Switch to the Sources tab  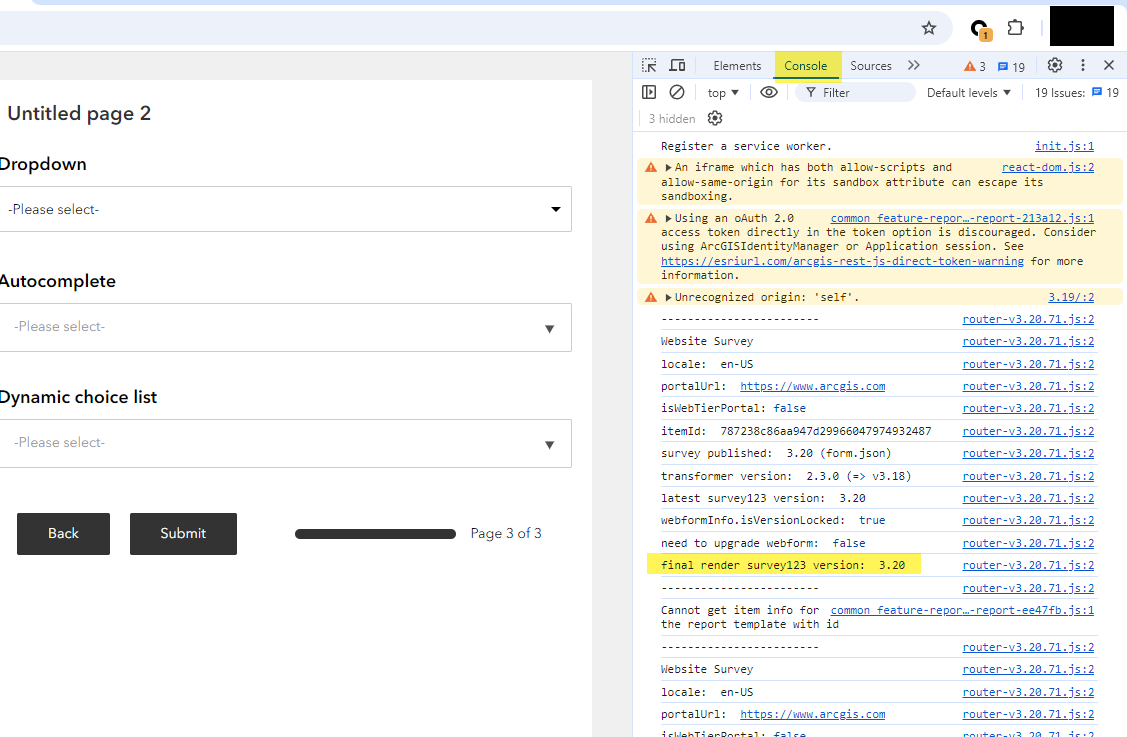[x=870, y=65]
